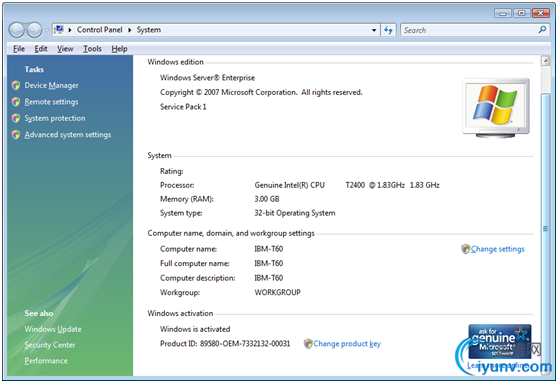Click the 32-bit Operating System value

[295, 213]
